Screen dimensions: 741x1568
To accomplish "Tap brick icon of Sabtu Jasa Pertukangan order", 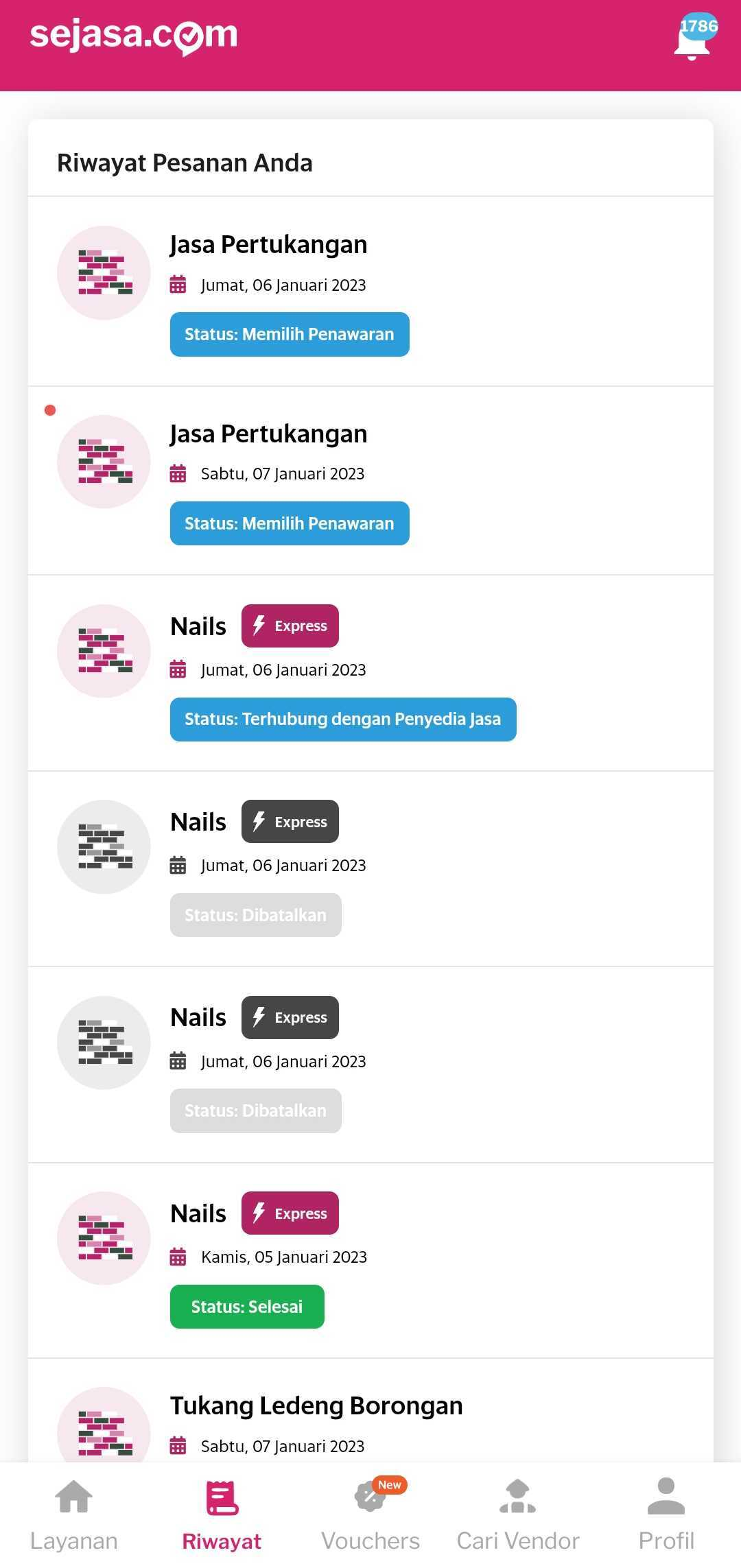I will point(104,462).
